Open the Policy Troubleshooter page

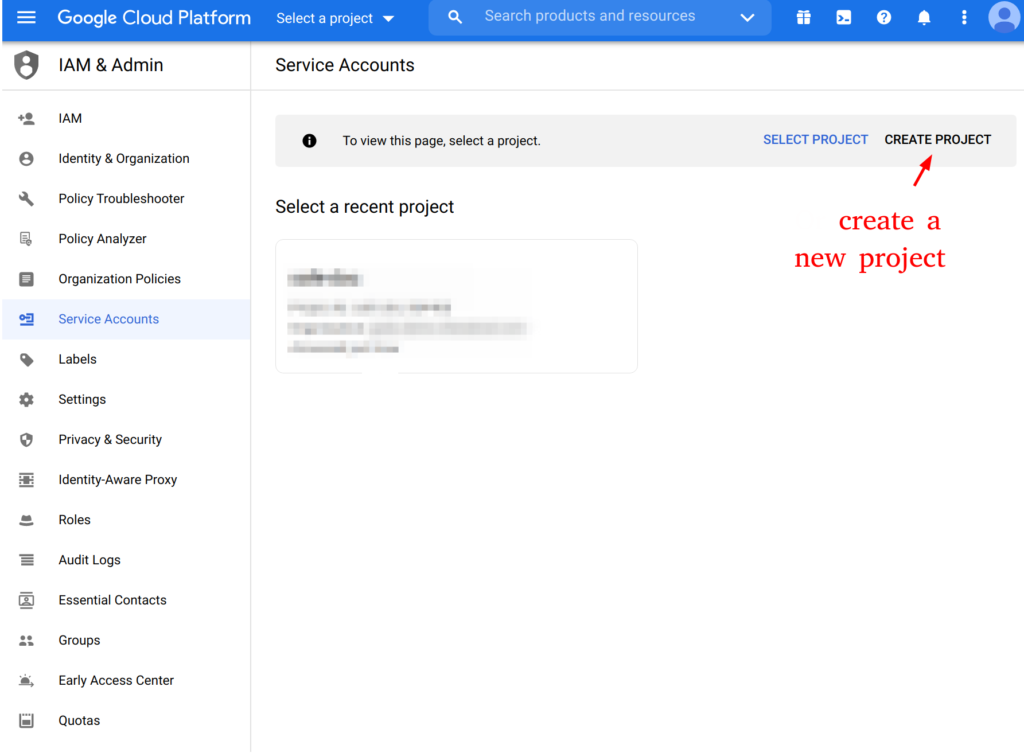[x=121, y=199]
